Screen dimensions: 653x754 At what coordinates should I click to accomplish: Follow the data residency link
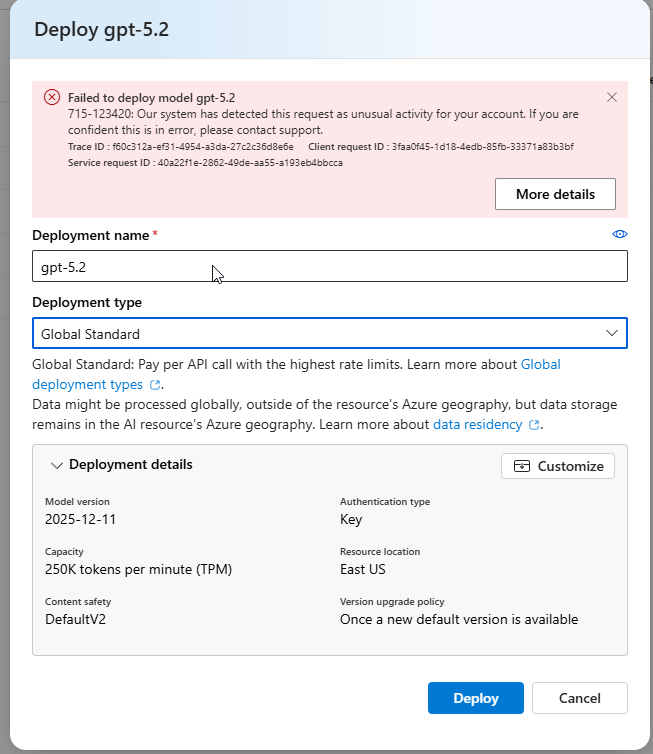pyautogui.click(x=477, y=425)
